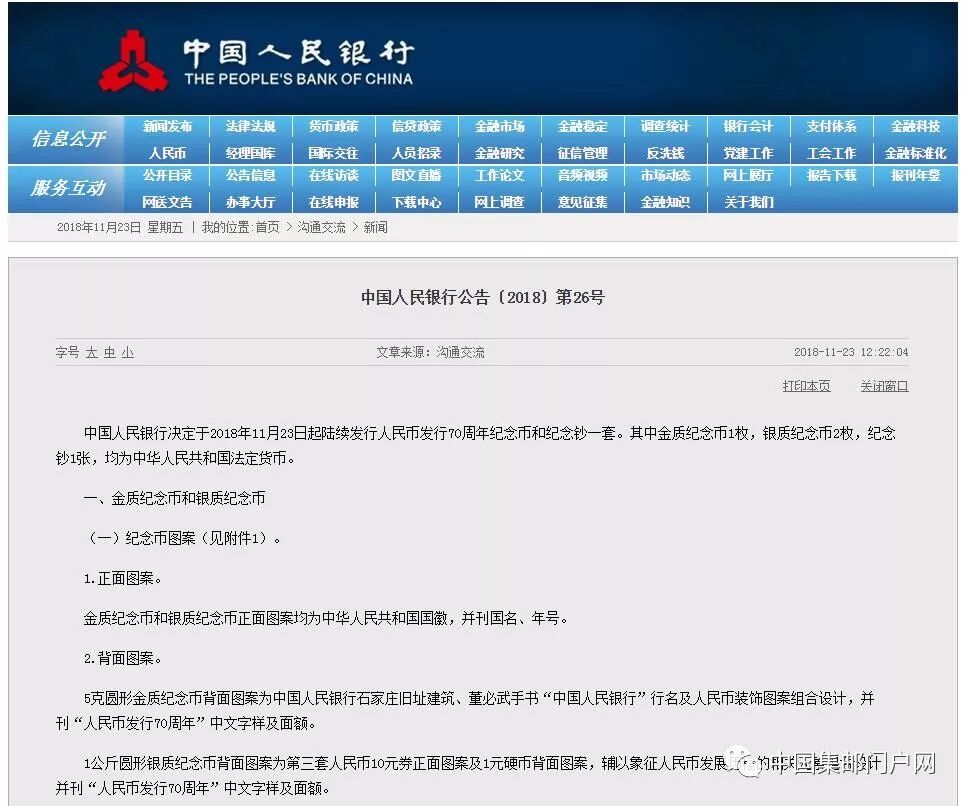Viewport: 968px width, 806px height.
Task: Select 网上调查 navigation item
Action: [499, 202]
